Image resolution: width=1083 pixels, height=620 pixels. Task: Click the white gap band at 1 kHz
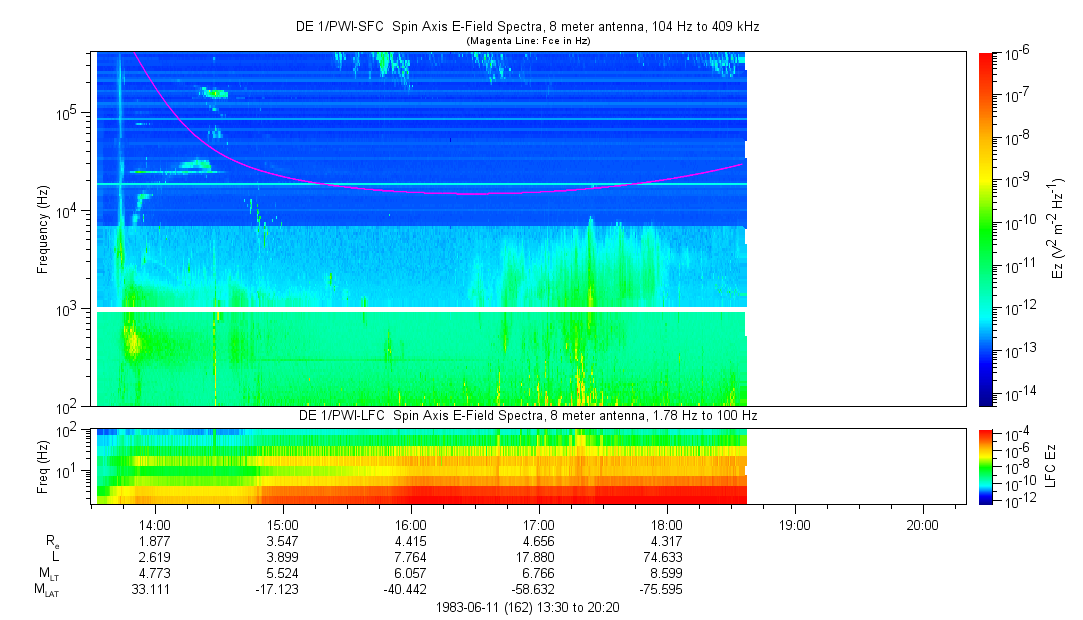click(420, 310)
